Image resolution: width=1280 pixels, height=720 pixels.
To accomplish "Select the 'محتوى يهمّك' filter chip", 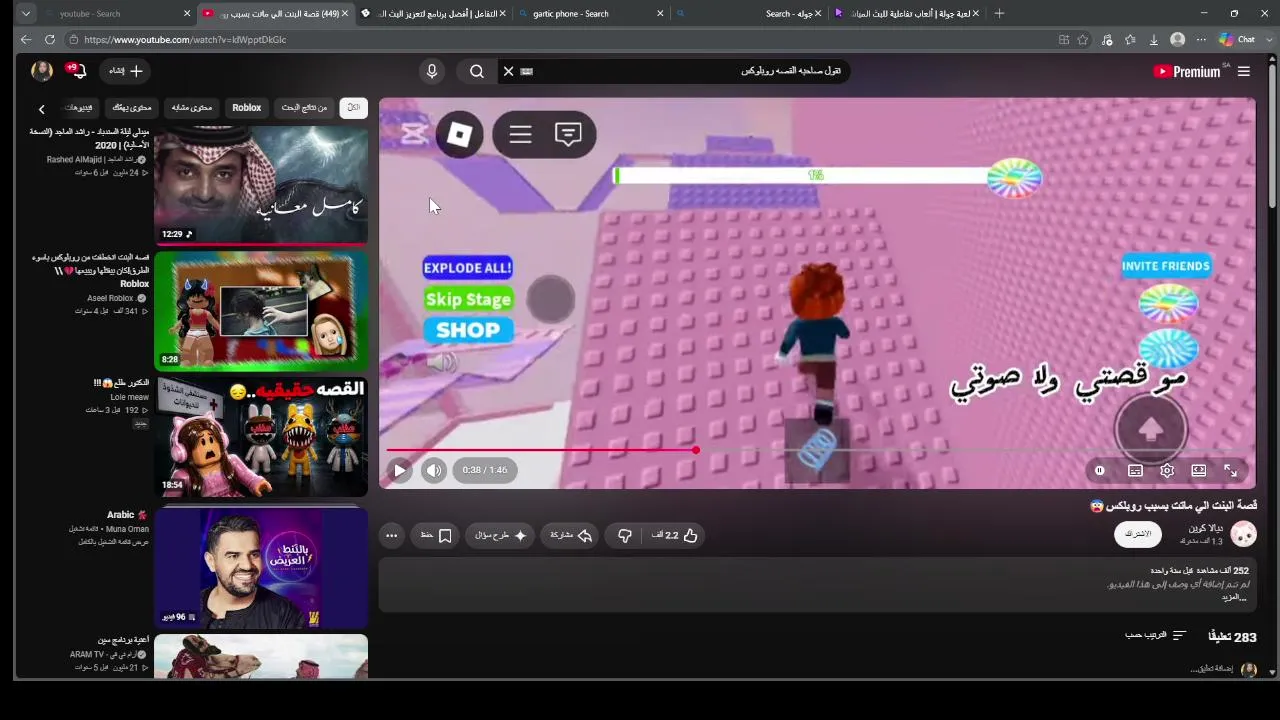I will (132, 108).
